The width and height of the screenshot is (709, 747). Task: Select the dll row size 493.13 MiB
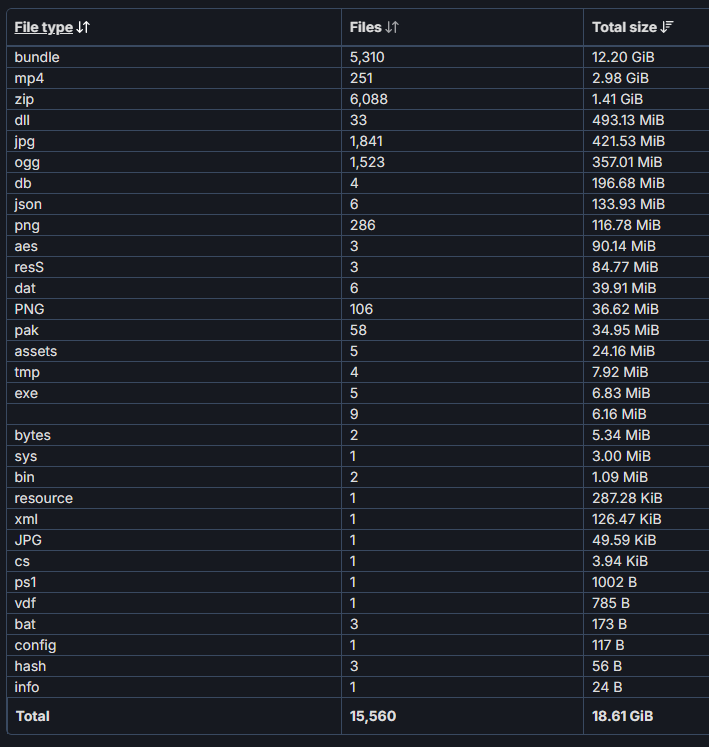point(628,120)
